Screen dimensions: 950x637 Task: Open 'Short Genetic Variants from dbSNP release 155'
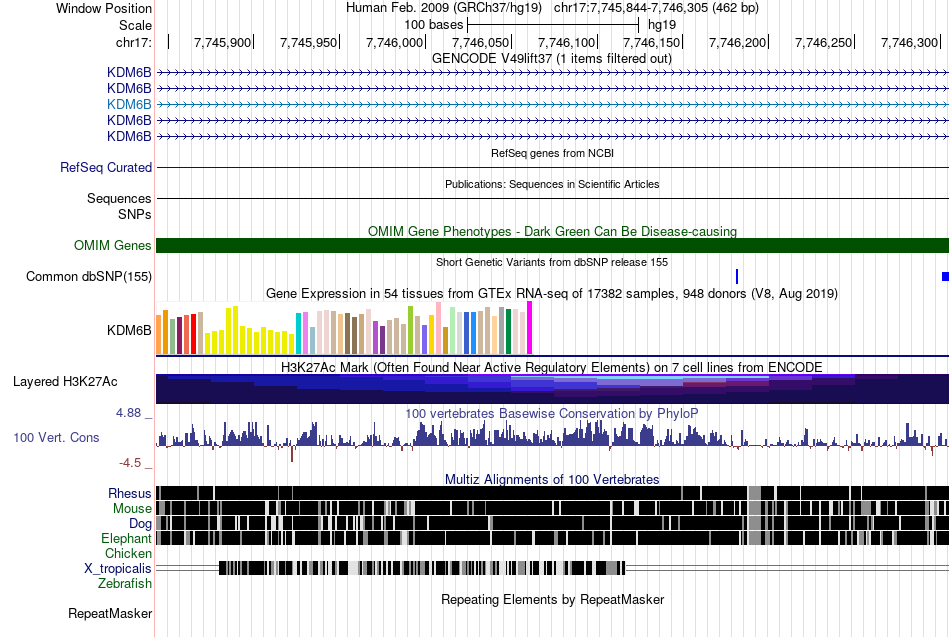coord(552,262)
